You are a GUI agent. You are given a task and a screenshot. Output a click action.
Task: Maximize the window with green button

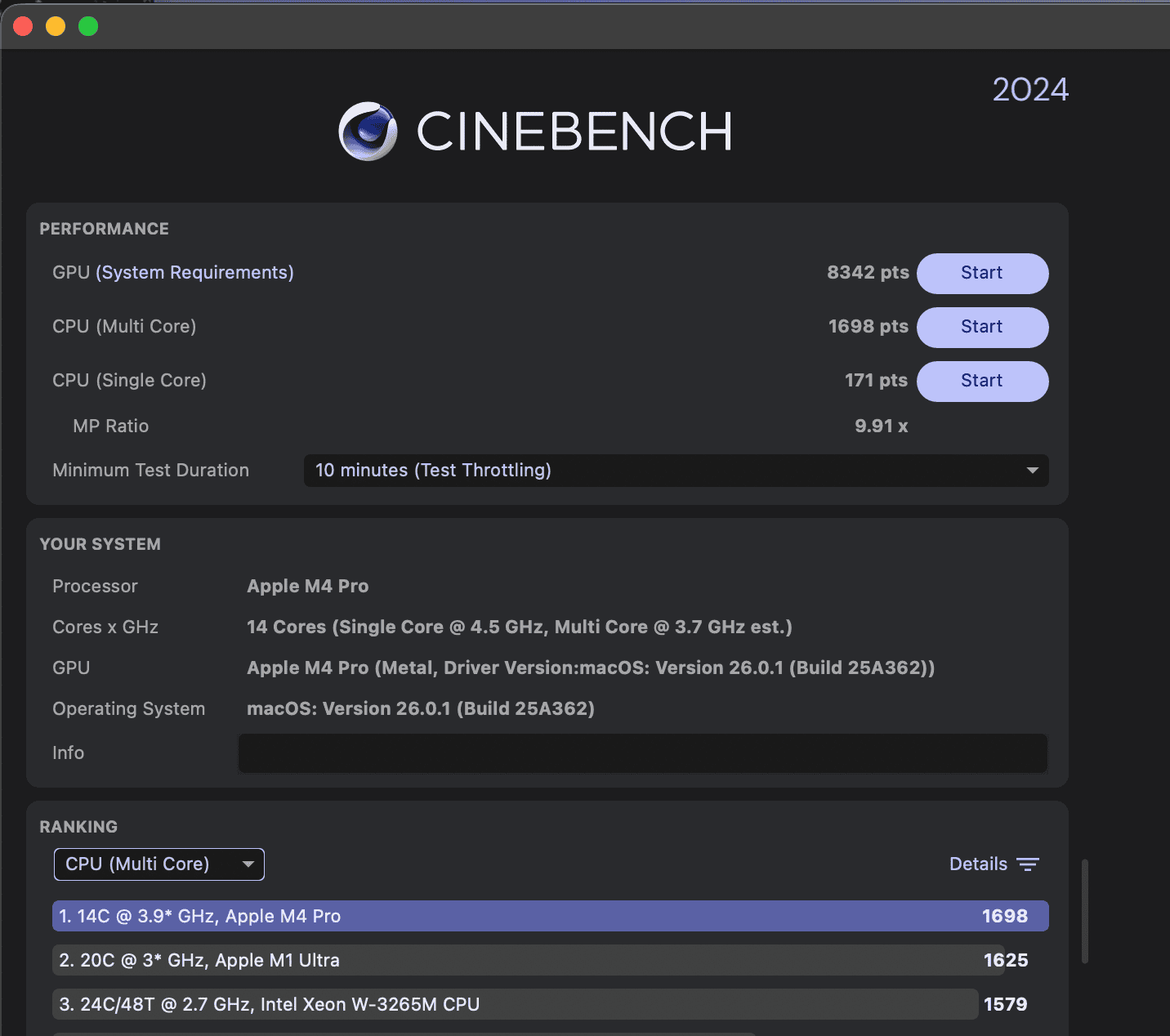pos(88,26)
